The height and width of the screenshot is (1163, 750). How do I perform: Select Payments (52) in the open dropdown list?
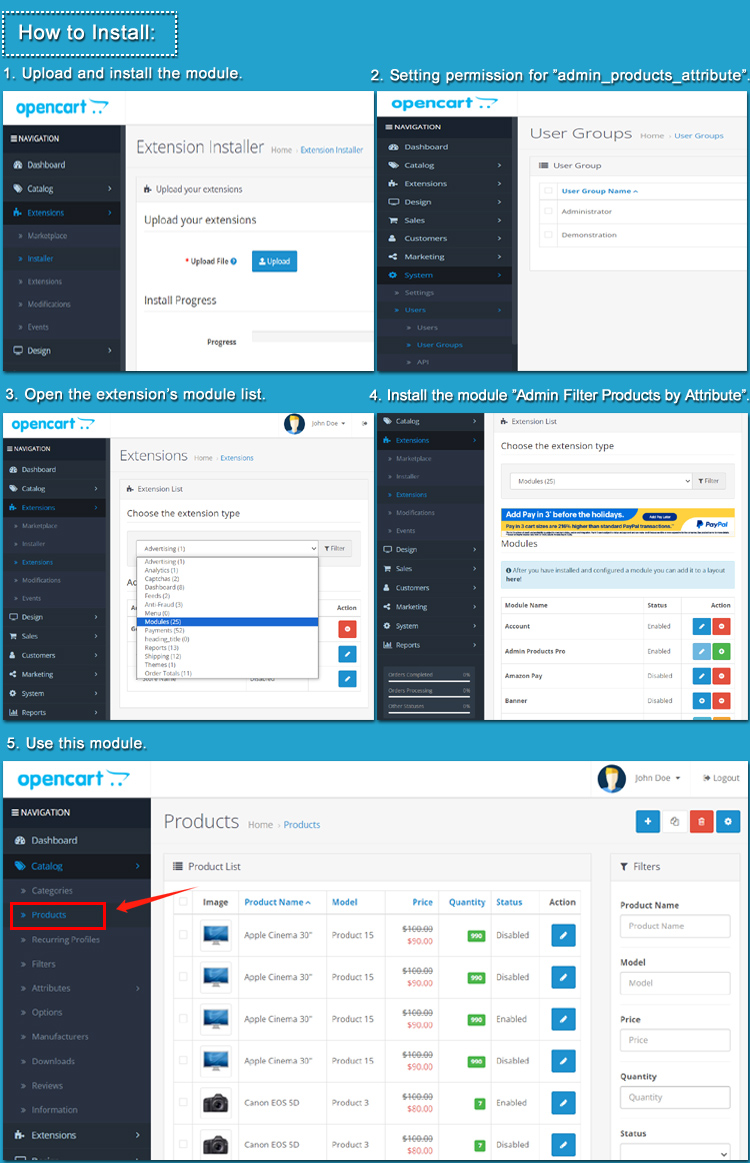pos(227,630)
